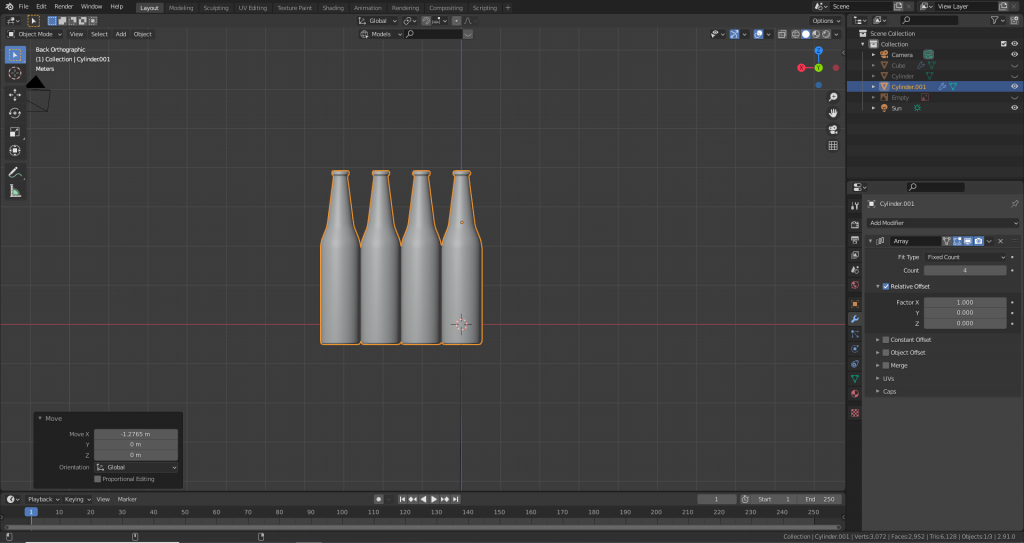The image size is (1024, 543).
Task: Switch to the Sculpting workspace tab
Action: coord(216,7)
